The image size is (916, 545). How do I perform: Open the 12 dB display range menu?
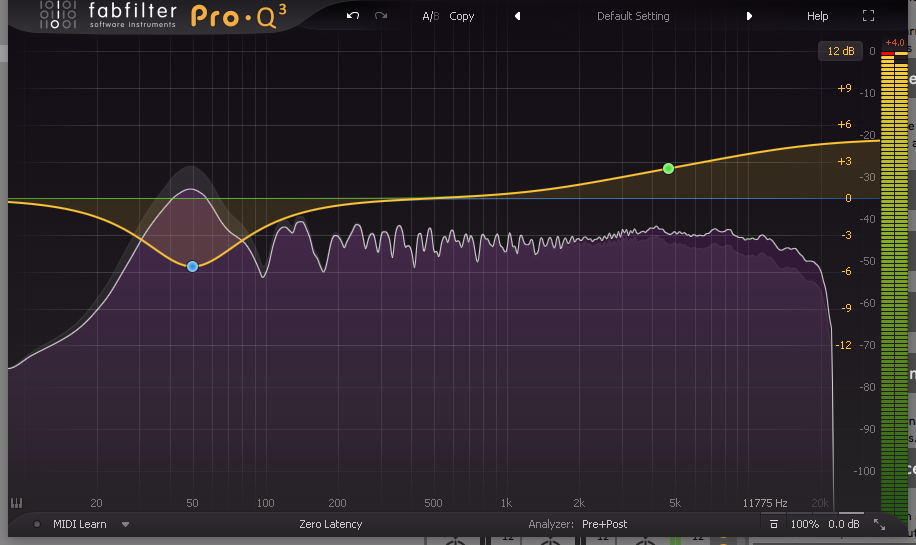(x=841, y=51)
